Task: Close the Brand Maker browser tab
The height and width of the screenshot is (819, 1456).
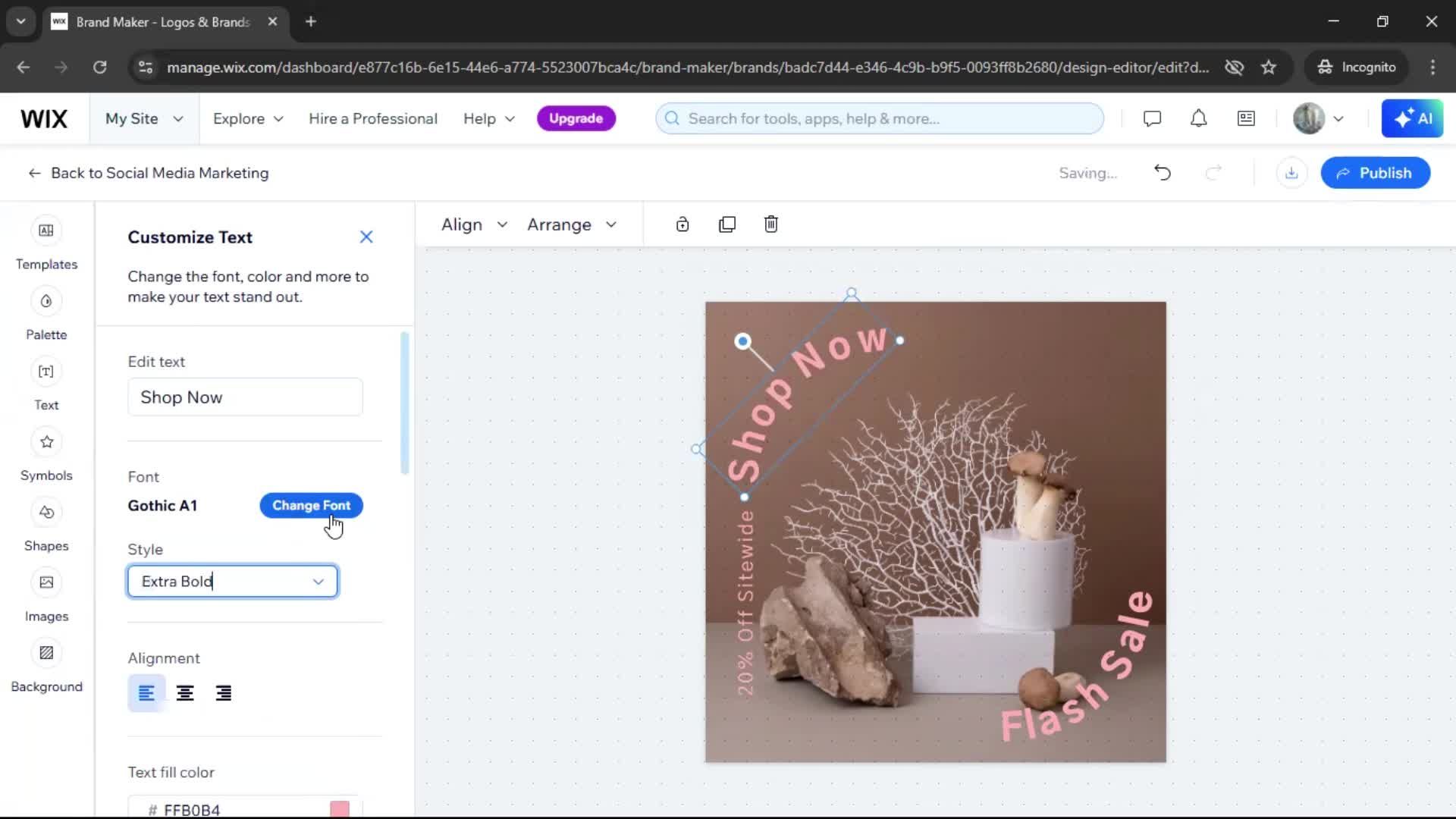Action: pos(272,22)
